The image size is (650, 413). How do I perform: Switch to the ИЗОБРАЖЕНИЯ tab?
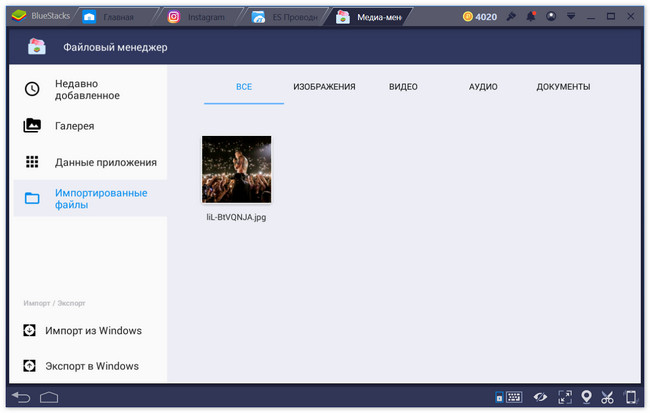pos(324,87)
